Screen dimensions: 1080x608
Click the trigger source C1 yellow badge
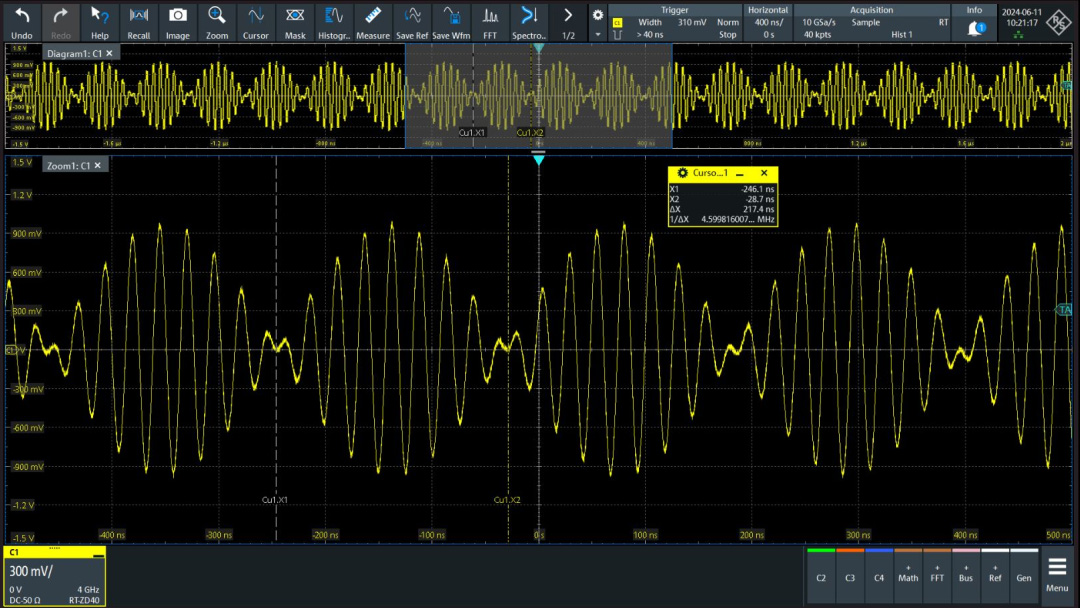pos(617,23)
